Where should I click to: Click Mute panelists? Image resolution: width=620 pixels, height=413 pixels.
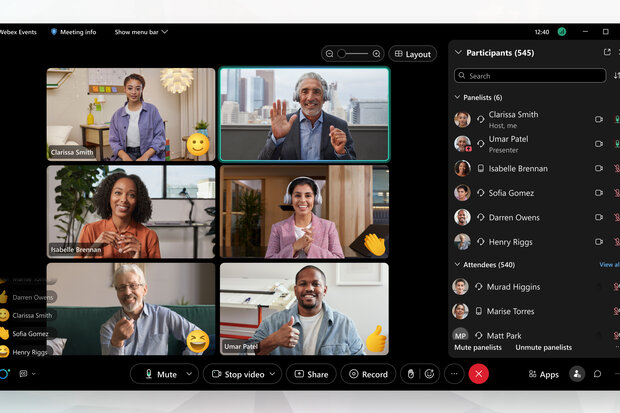pos(478,347)
